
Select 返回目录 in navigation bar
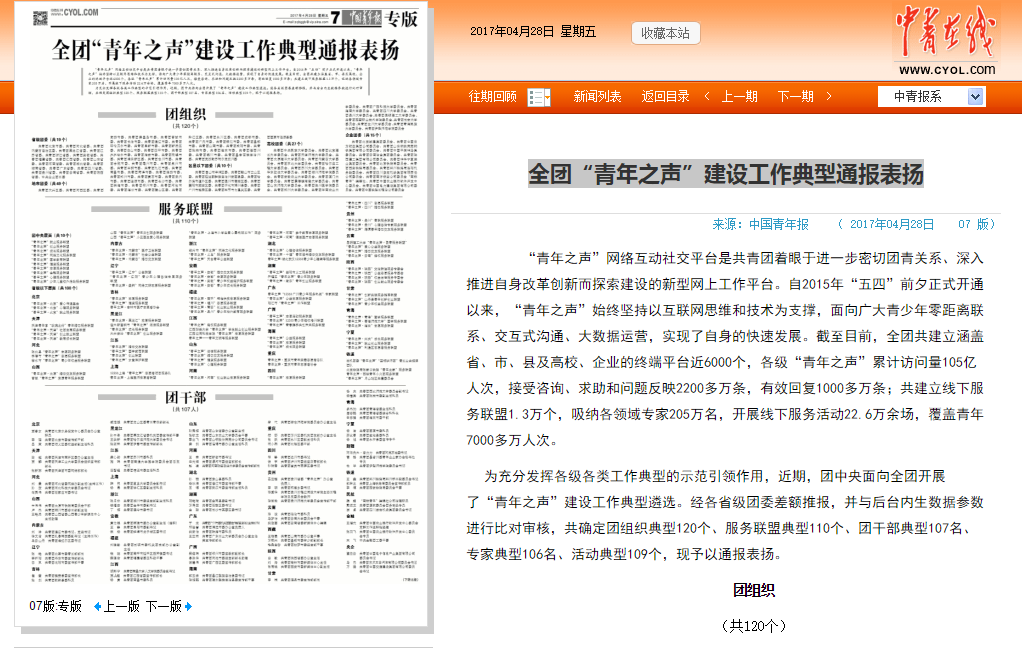(x=665, y=97)
